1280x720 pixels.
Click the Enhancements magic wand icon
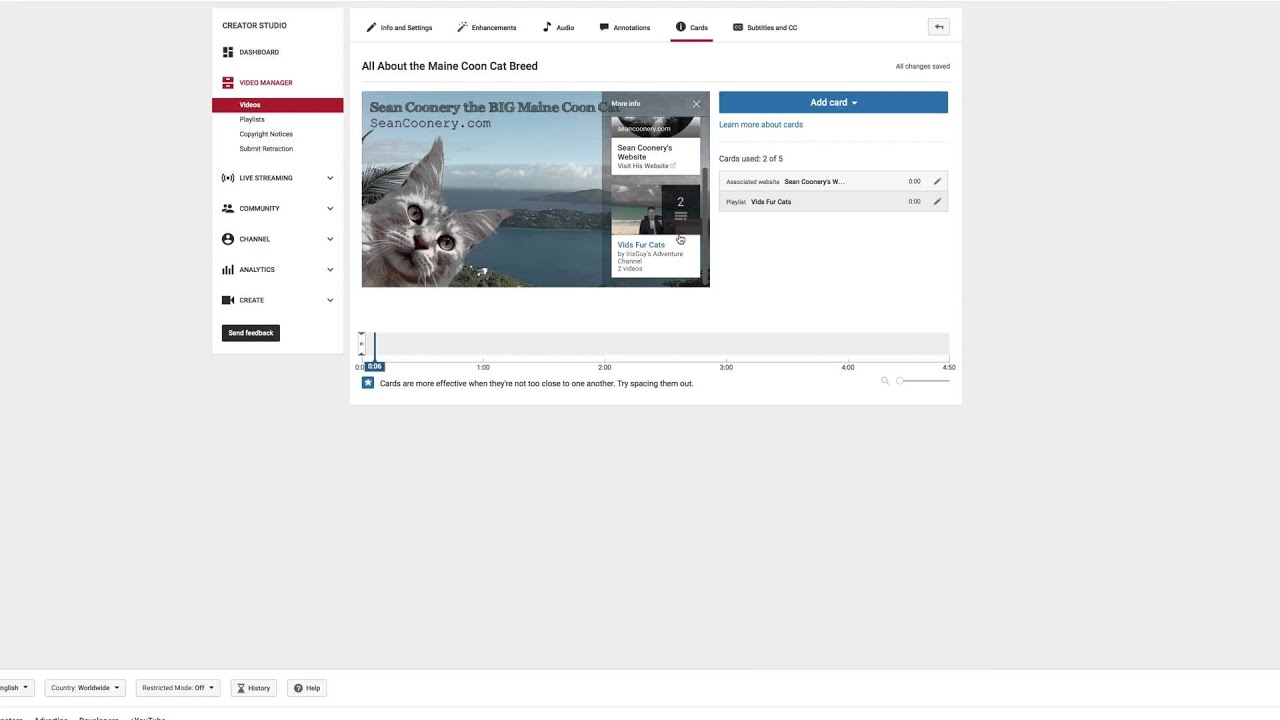[x=462, y=27]
